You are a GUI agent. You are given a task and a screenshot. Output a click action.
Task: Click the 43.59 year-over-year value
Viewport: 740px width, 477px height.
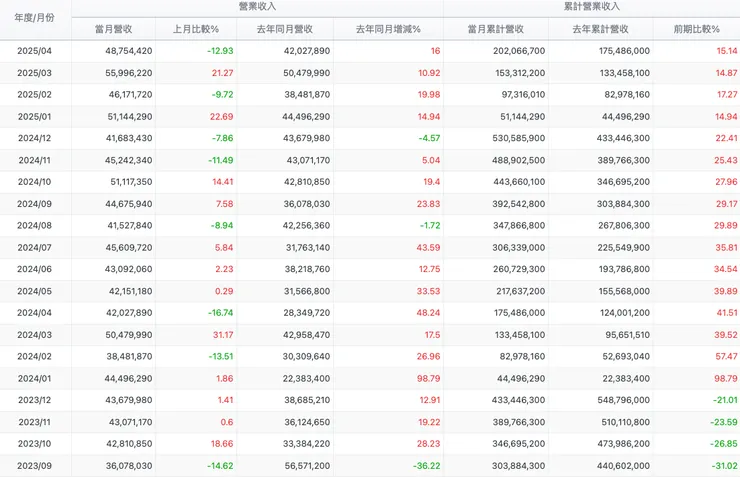428,248
